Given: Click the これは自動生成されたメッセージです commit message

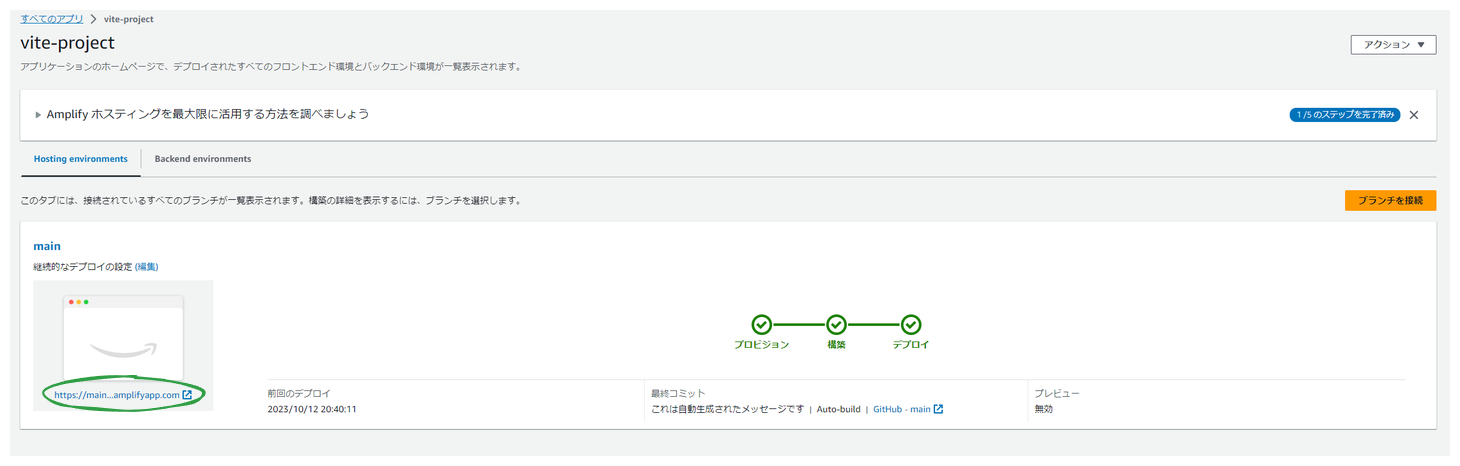Looking at the screenshot, I should 727,409.
